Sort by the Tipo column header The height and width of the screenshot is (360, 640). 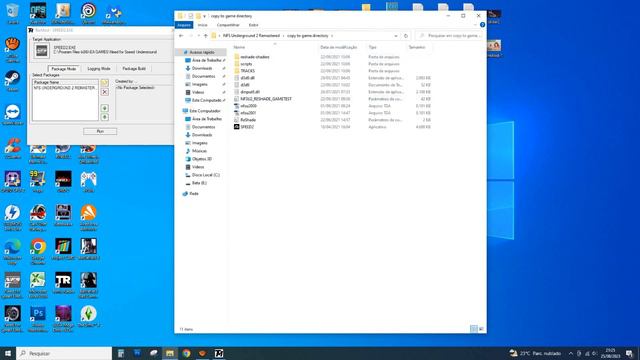(x=372, y=47)
